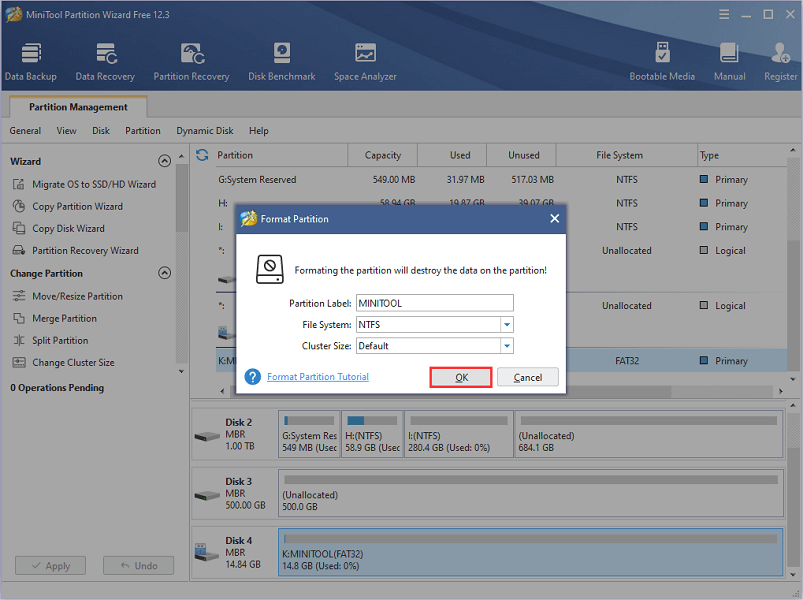803x600 pixels.
Task: Select the 684.1 GB unallocated block
Action: 648,434
